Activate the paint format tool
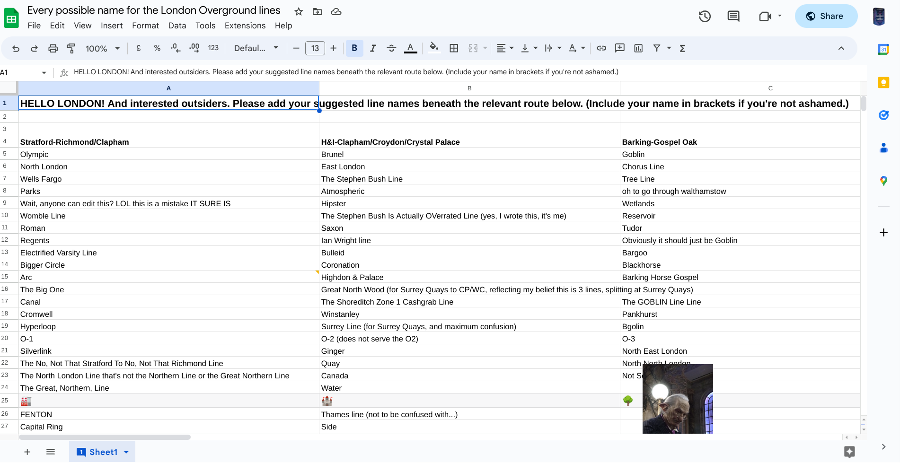The height and width of the screenshot is (463, 900). [71, 49]
